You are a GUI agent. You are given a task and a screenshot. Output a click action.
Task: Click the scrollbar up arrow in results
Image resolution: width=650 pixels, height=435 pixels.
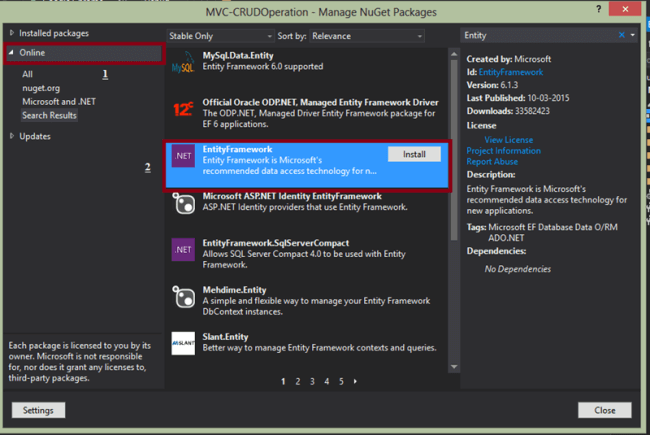pos(454,54)
